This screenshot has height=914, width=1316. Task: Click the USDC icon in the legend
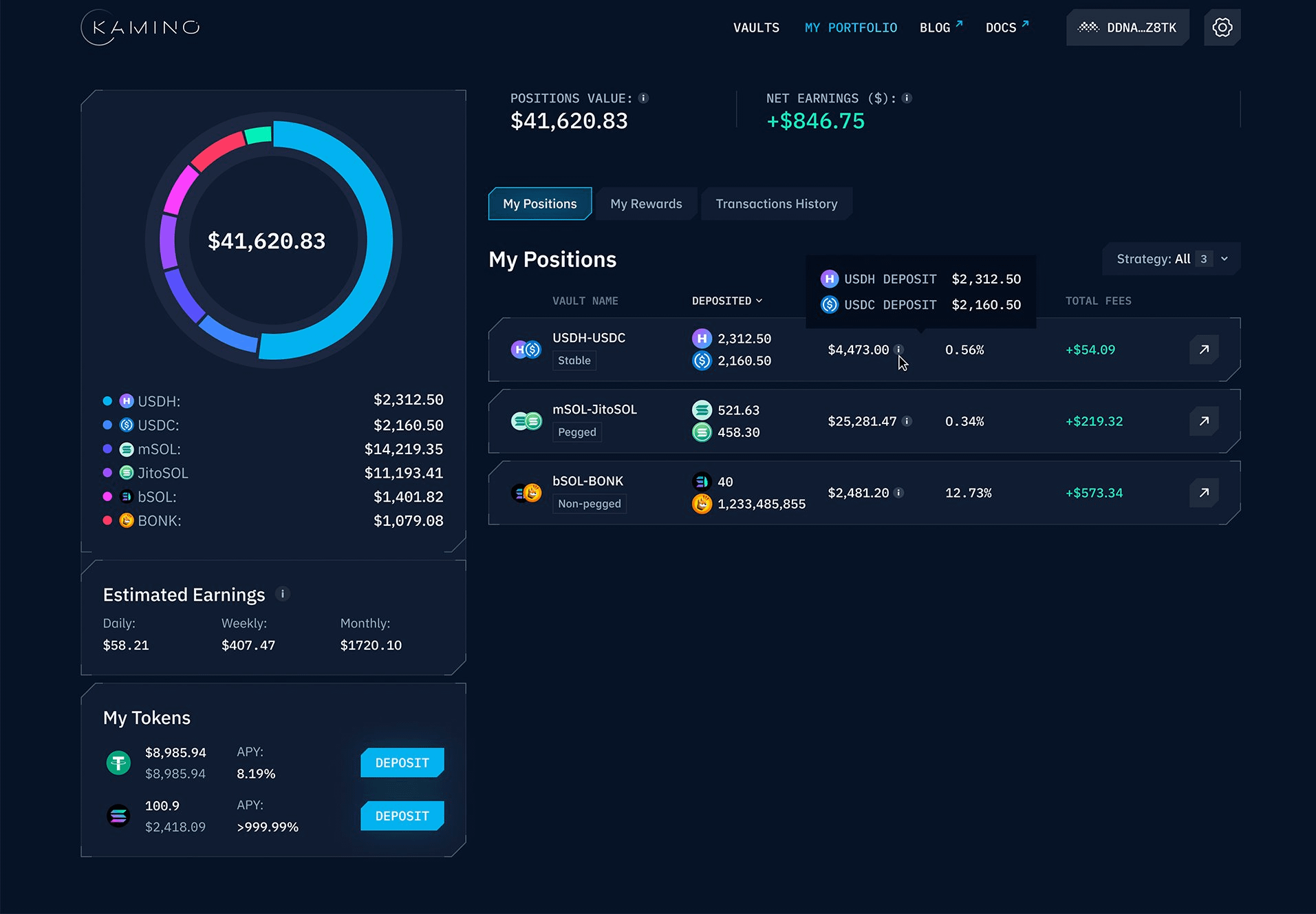tap(127, 425)
